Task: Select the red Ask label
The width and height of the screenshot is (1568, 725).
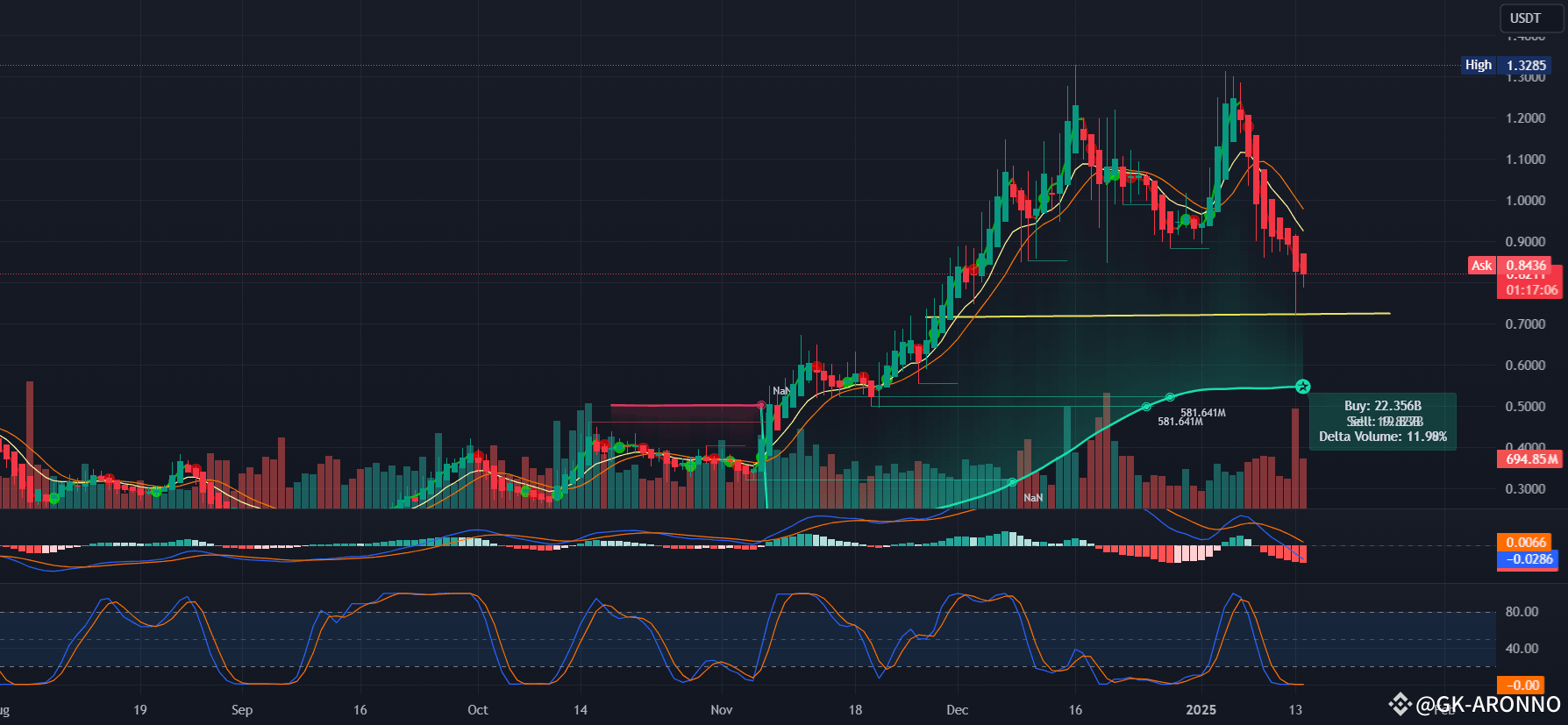Action: 1482,266
